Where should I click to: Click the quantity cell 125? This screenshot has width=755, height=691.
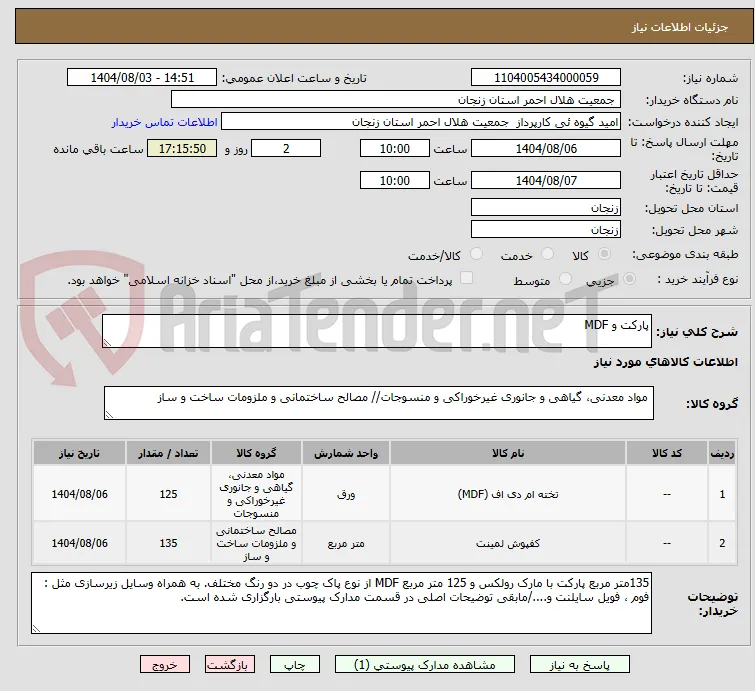pyautogui.click(x=168, y=494)
